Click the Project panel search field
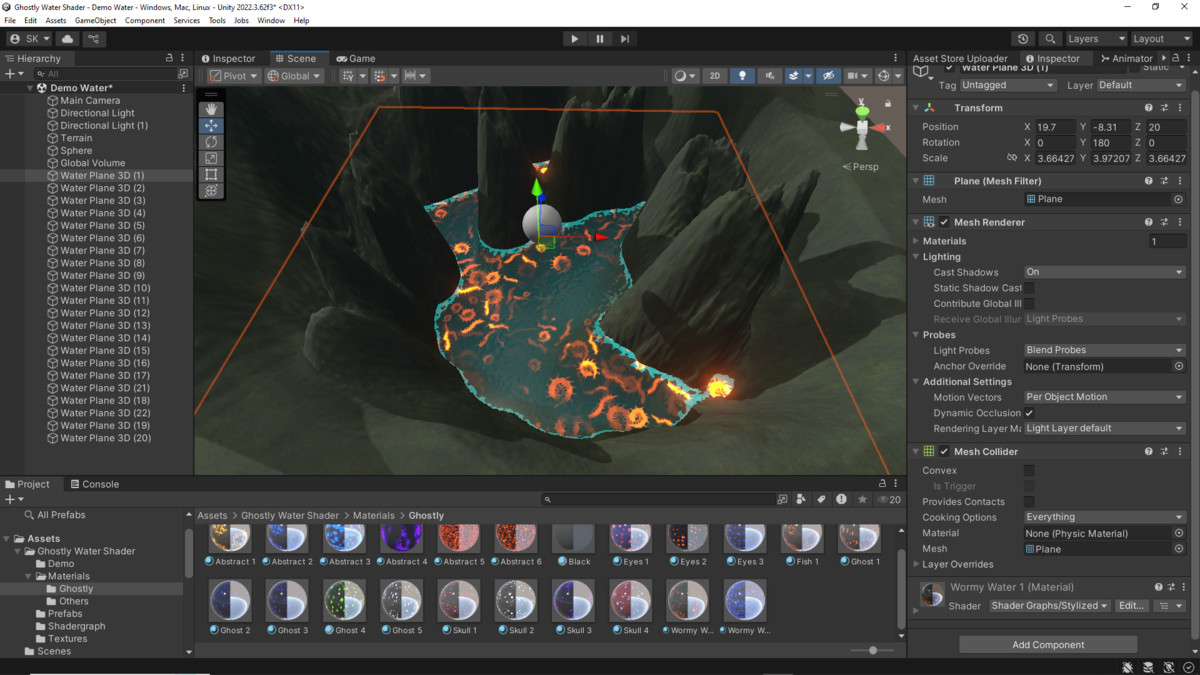 (658, 499)
